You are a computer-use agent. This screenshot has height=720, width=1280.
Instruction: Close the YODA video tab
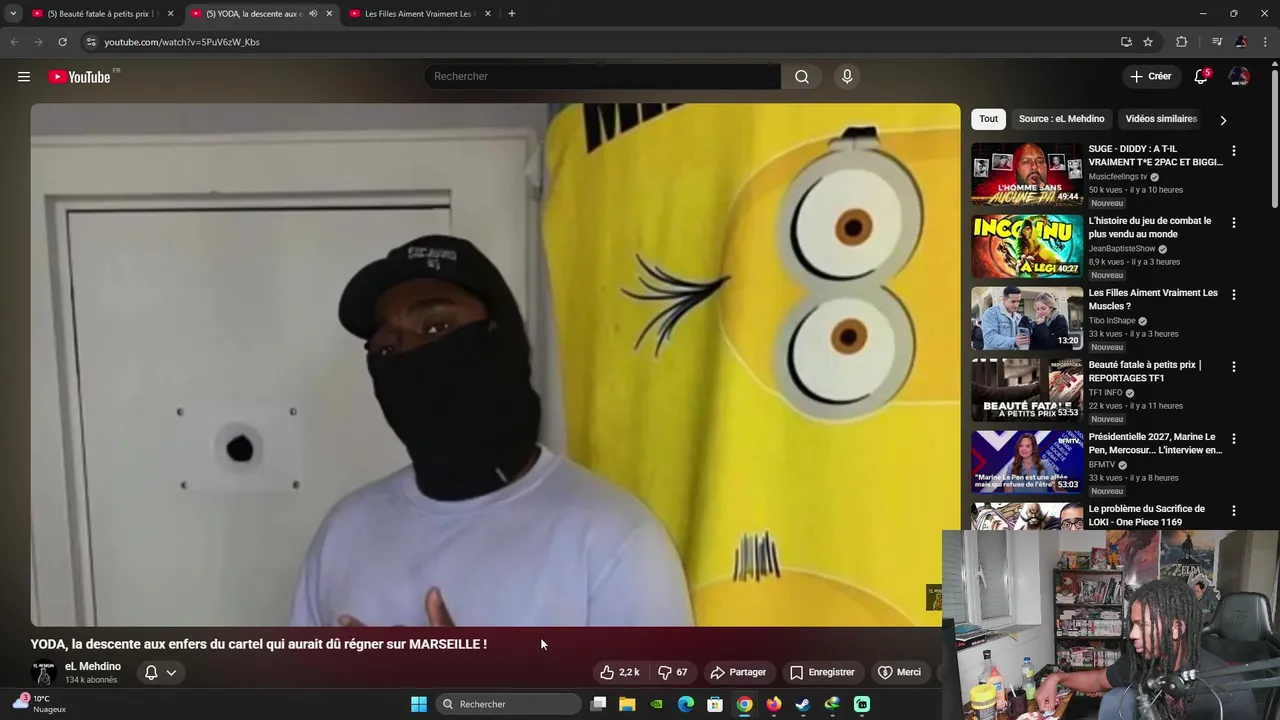tap(329, 14)
